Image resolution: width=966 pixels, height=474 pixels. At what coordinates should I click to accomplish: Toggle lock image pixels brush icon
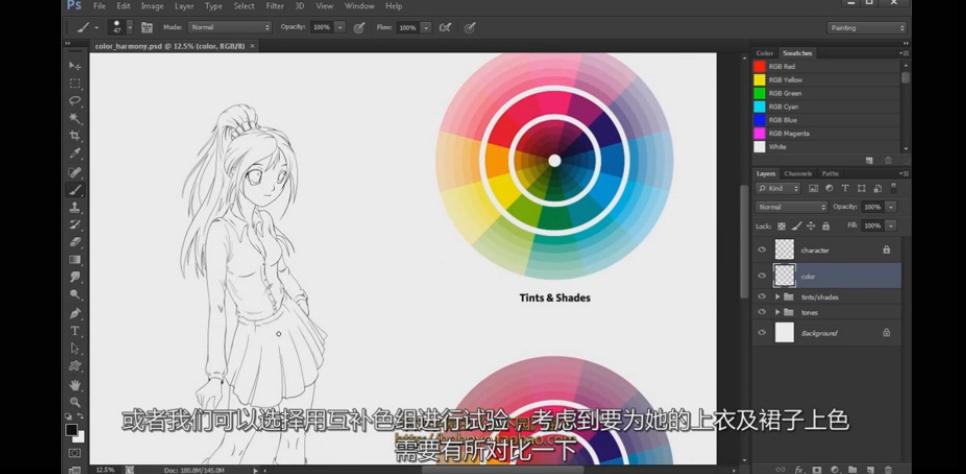[797, 226]
